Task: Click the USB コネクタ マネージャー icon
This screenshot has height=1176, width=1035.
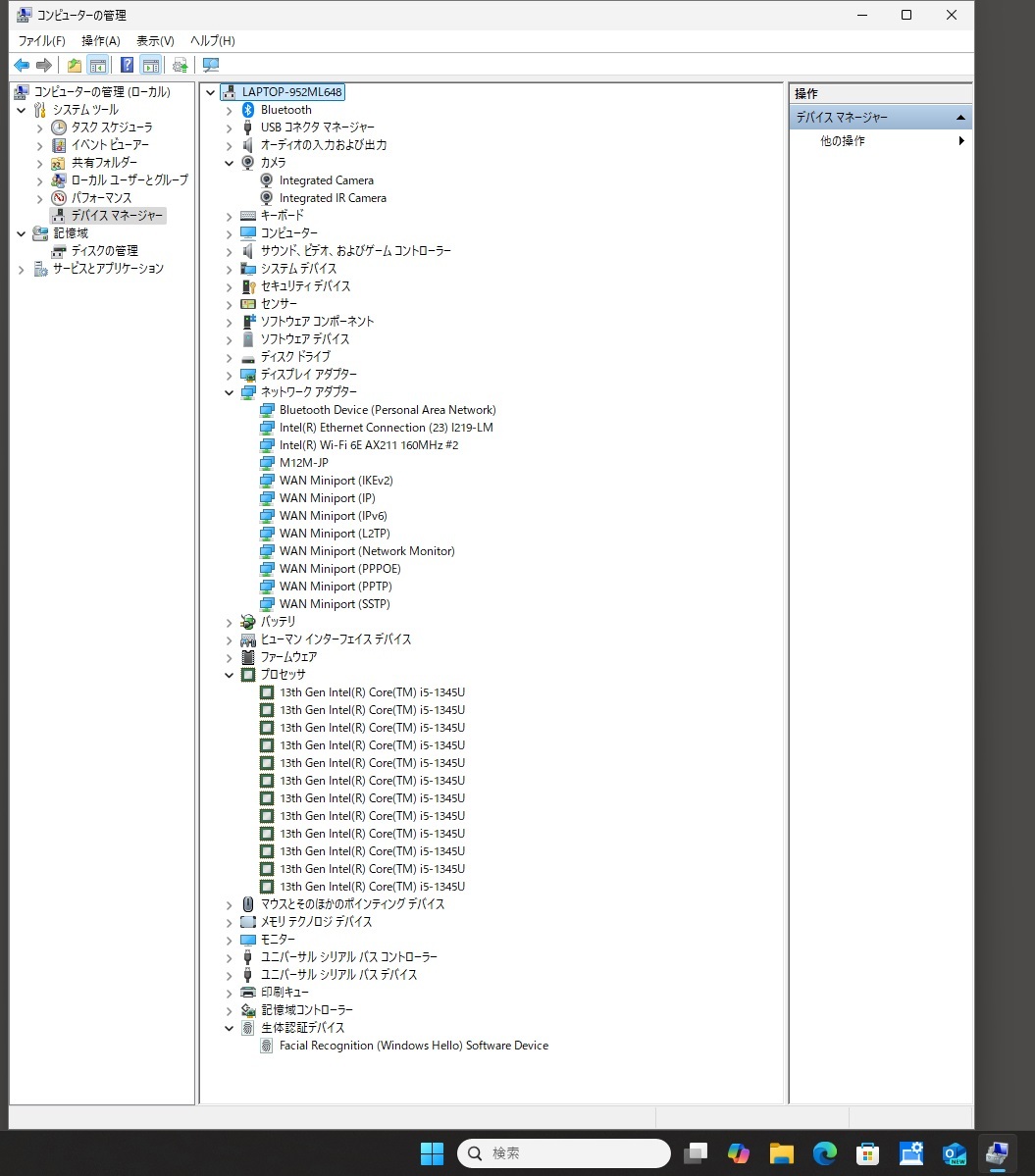Action: pos(248,128)
